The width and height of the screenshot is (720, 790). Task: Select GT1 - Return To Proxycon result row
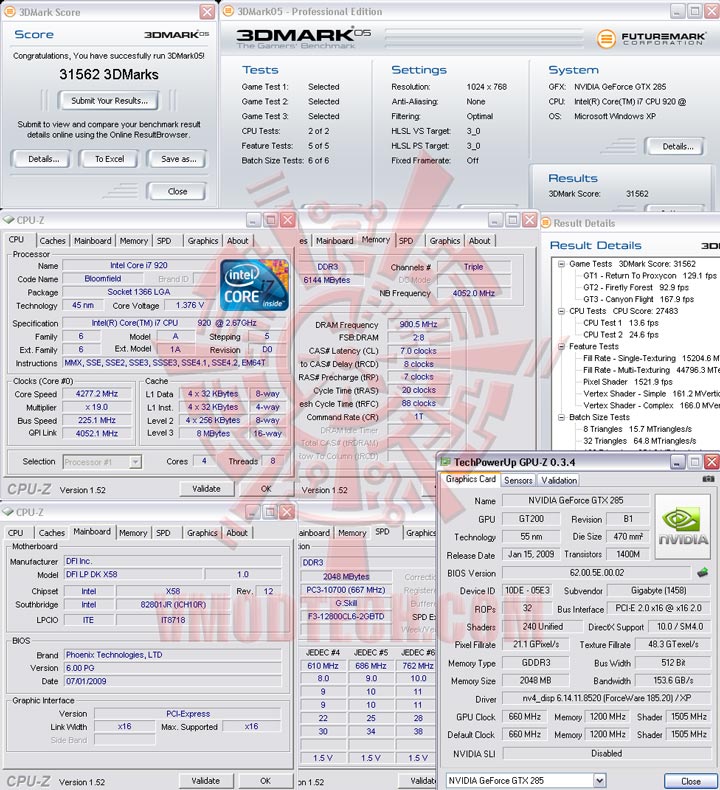pyautogui.click(x=650, y=276)
